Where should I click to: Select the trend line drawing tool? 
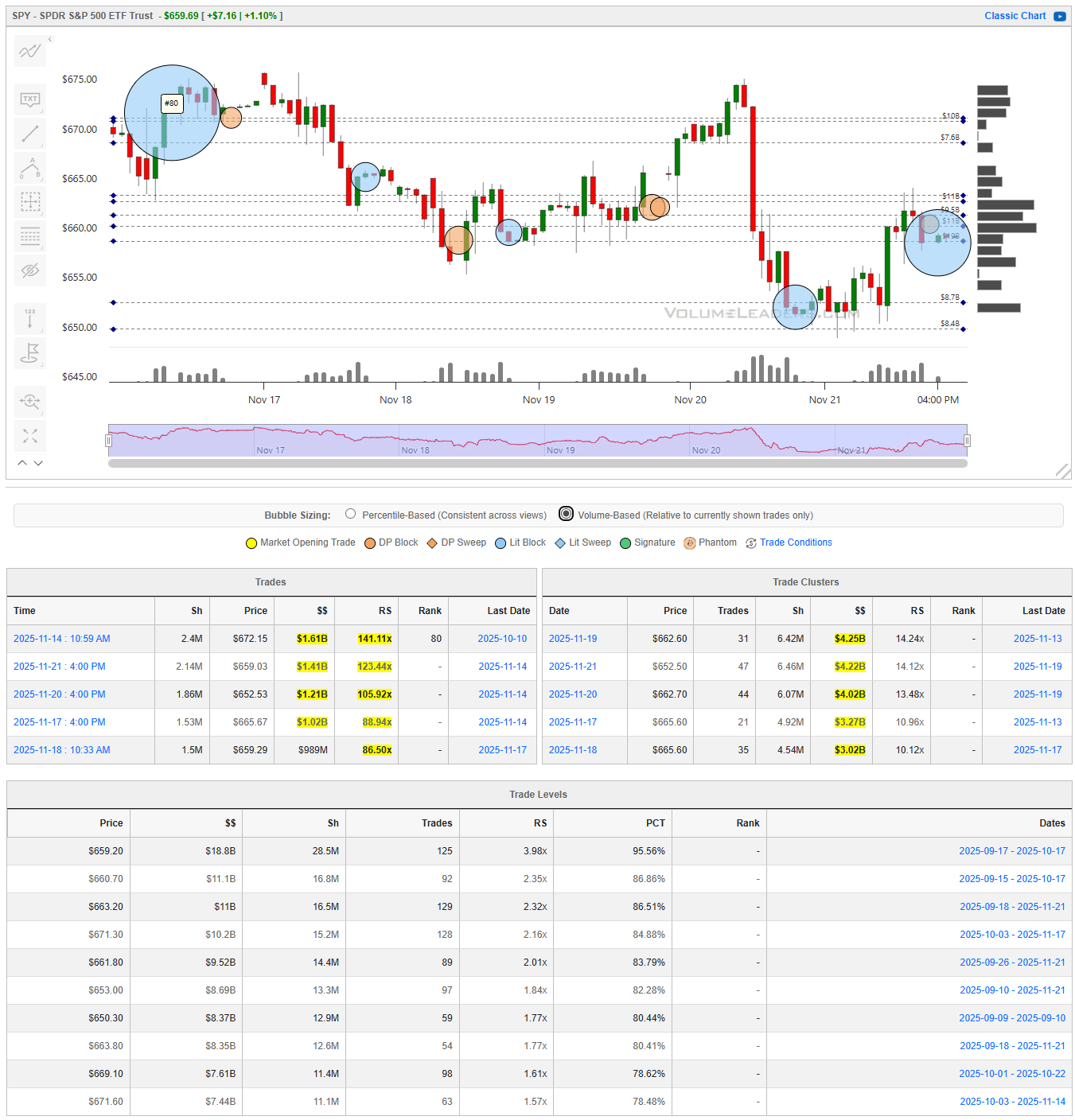(x=30, y=134)
